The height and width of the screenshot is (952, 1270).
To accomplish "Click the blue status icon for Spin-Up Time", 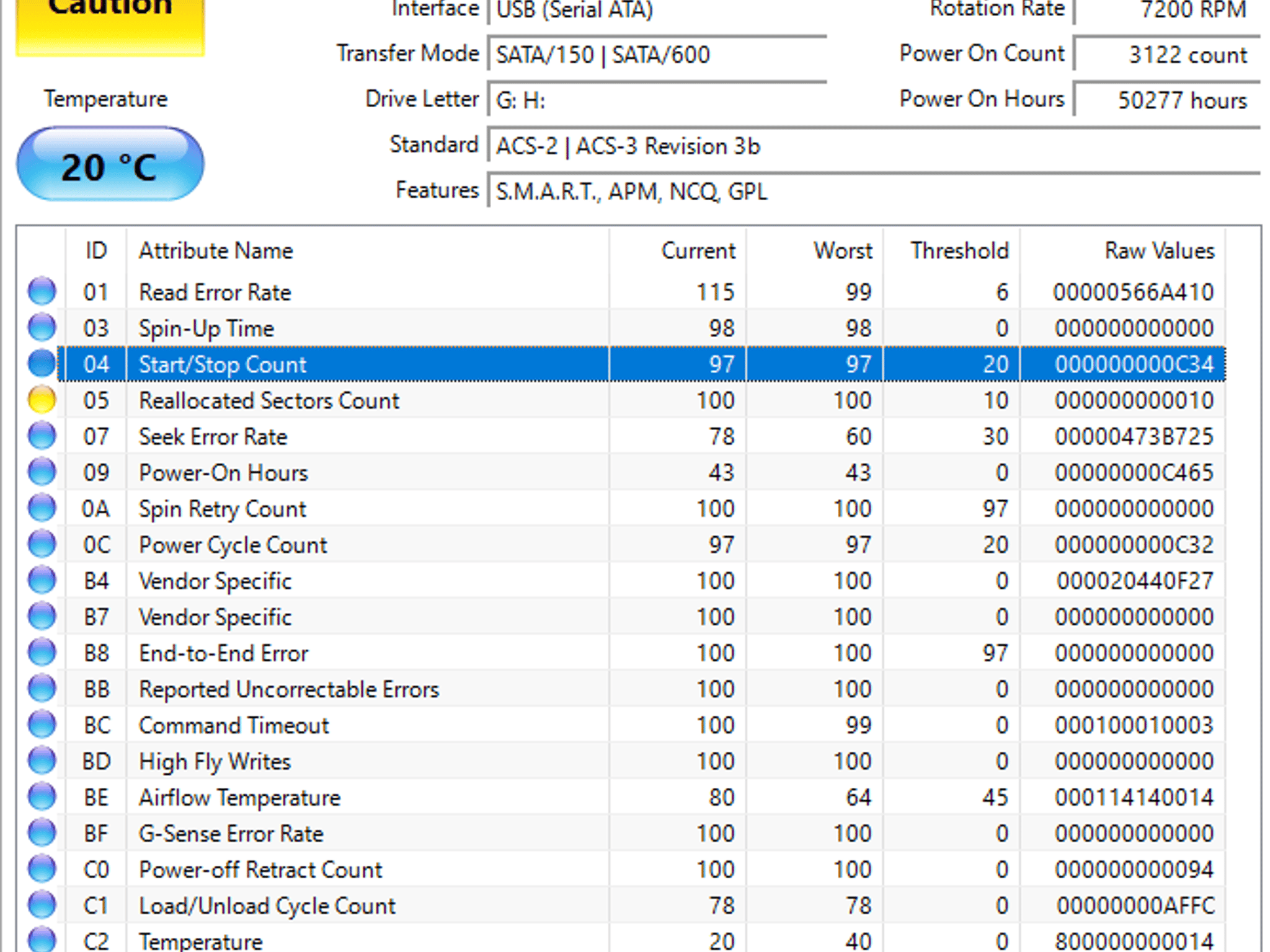I will pos(42,327).
